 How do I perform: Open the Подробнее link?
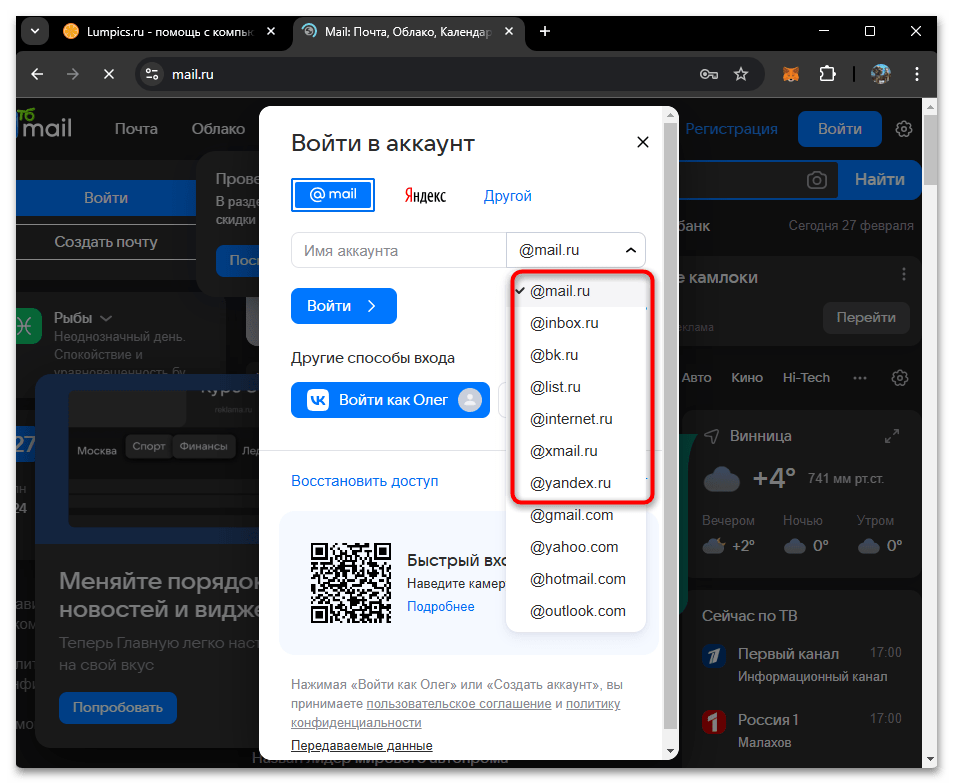441,607
